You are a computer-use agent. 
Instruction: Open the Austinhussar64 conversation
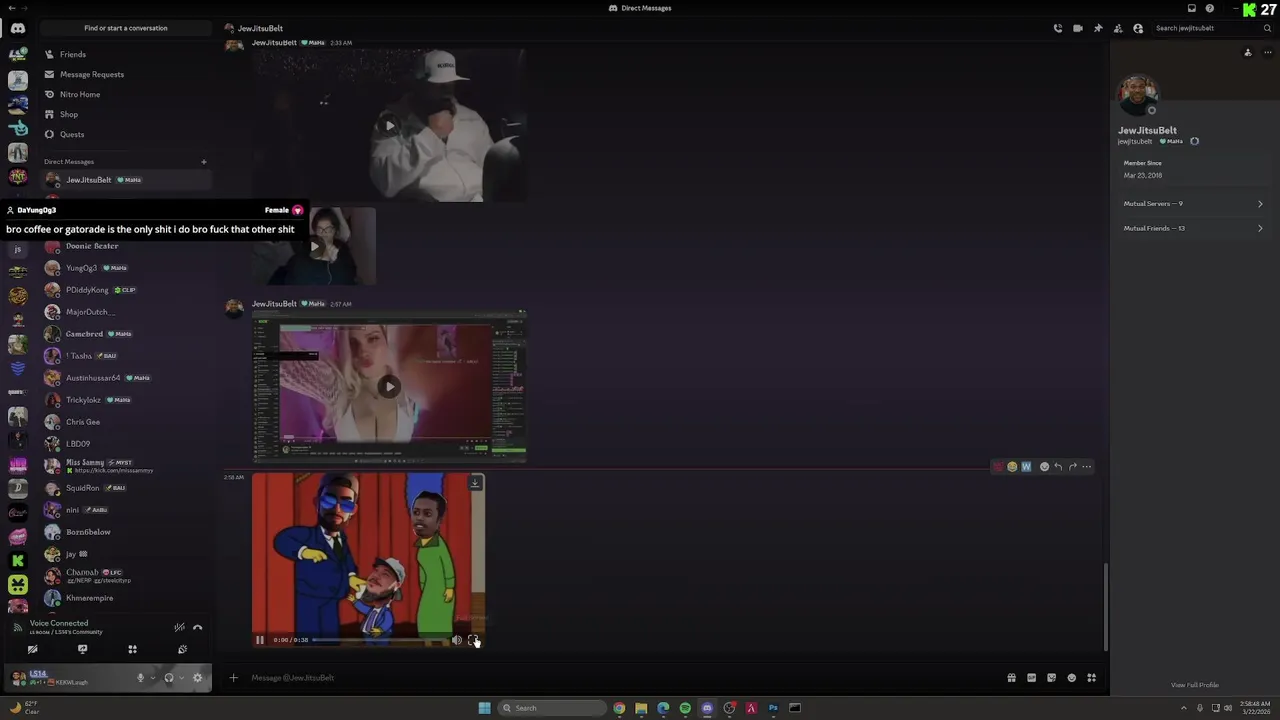coord(126,378)
